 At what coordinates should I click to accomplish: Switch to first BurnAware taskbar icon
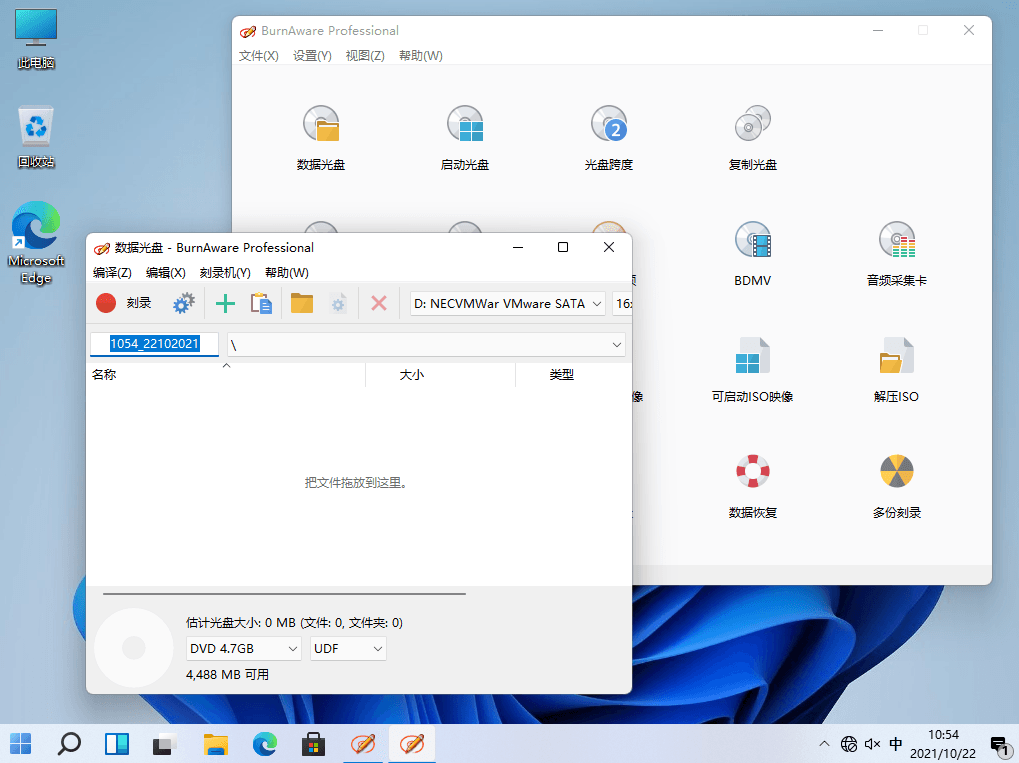363,744
